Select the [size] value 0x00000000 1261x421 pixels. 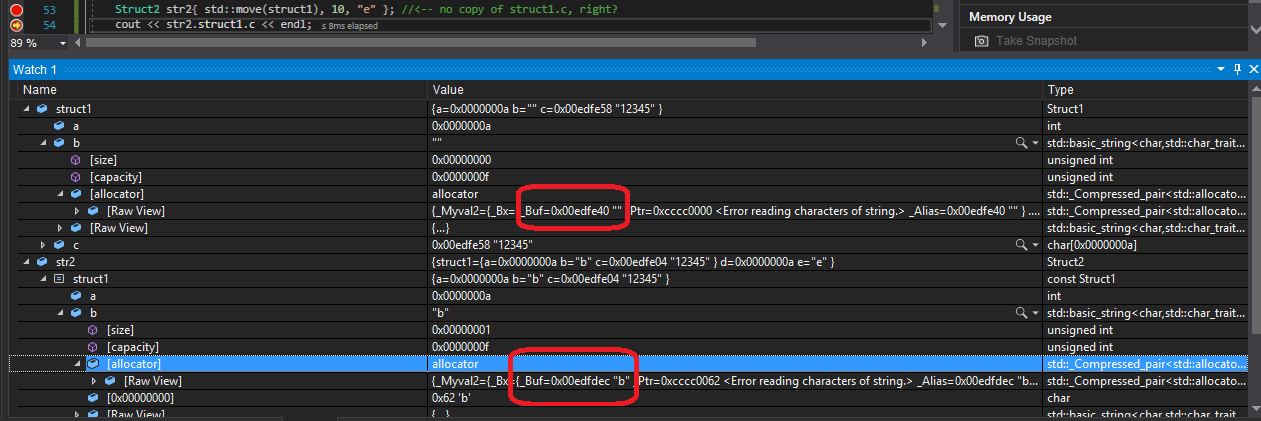pyautogui.click(x=461, y=160)
